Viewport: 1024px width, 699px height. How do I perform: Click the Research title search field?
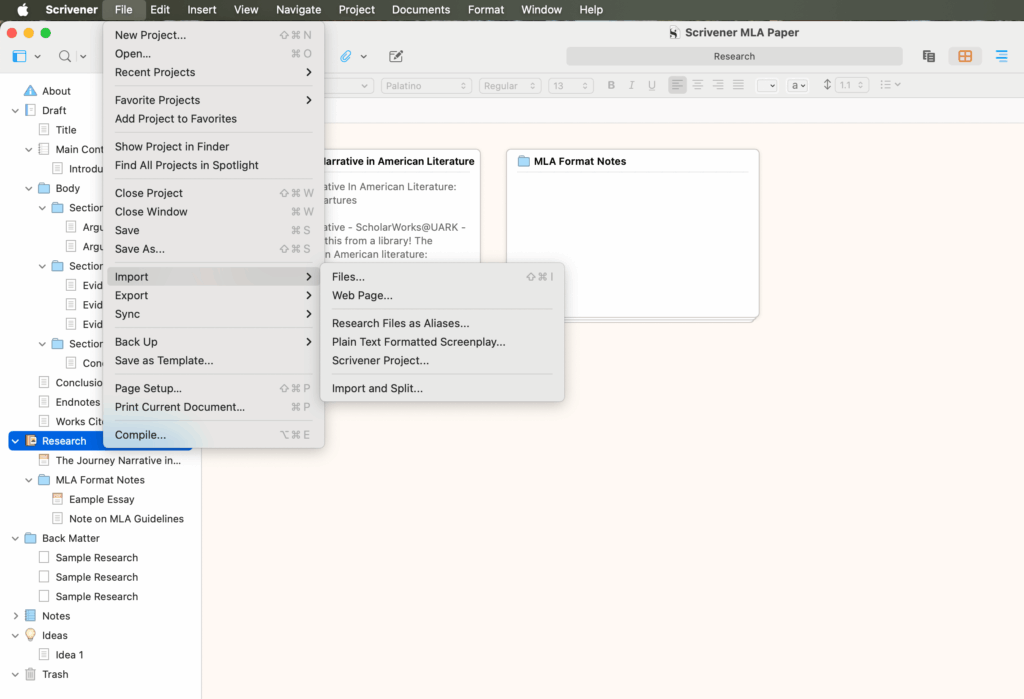pyautogui.click(x=734, y=56)
